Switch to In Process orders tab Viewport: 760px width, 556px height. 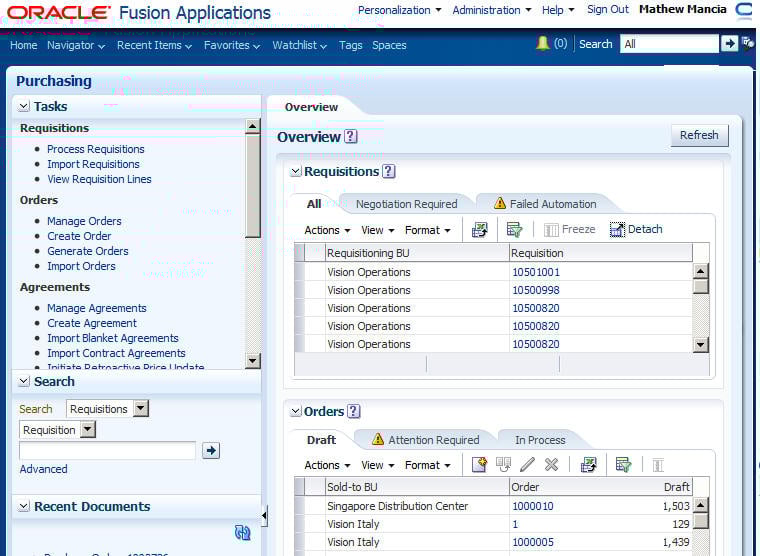[540, 440]
